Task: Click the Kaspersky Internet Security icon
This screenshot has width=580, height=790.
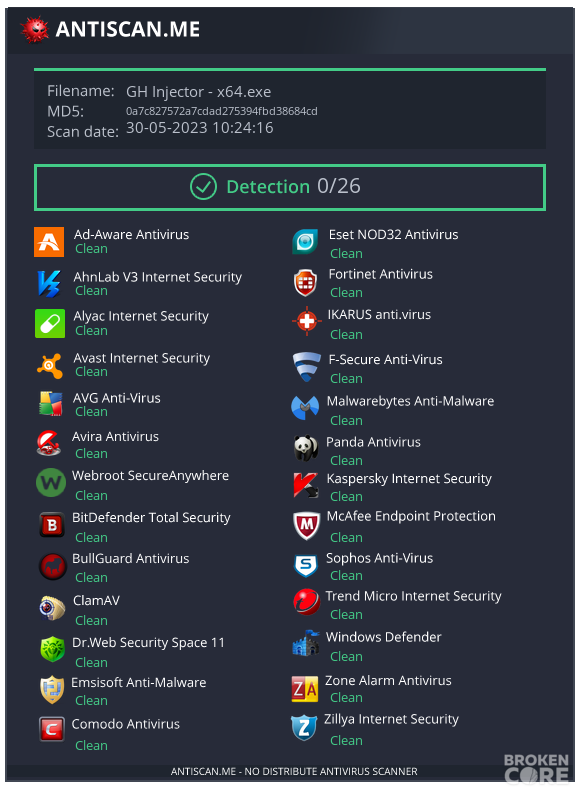Action: pyautogui.click(x=306, y=485)
